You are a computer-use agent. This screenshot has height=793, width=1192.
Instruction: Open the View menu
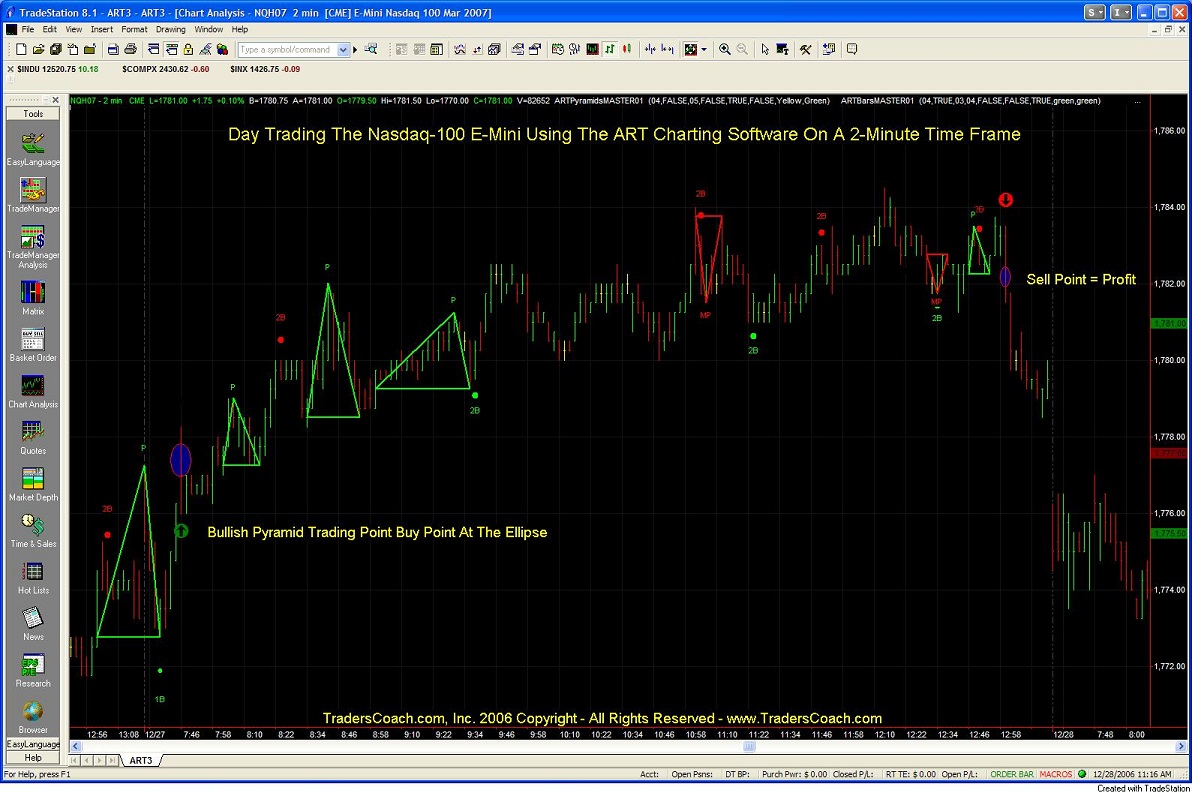click(x=74, y=30)
